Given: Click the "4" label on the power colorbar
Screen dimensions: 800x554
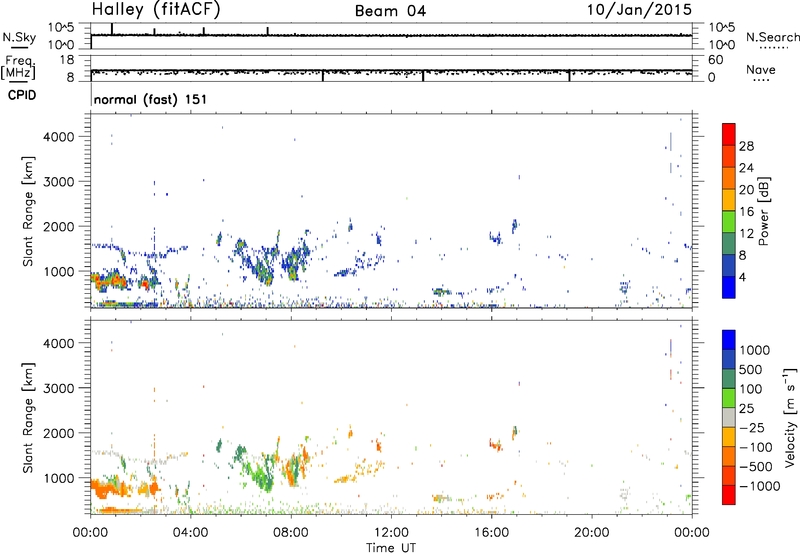Looking at the screenshot, I should 743,277.
